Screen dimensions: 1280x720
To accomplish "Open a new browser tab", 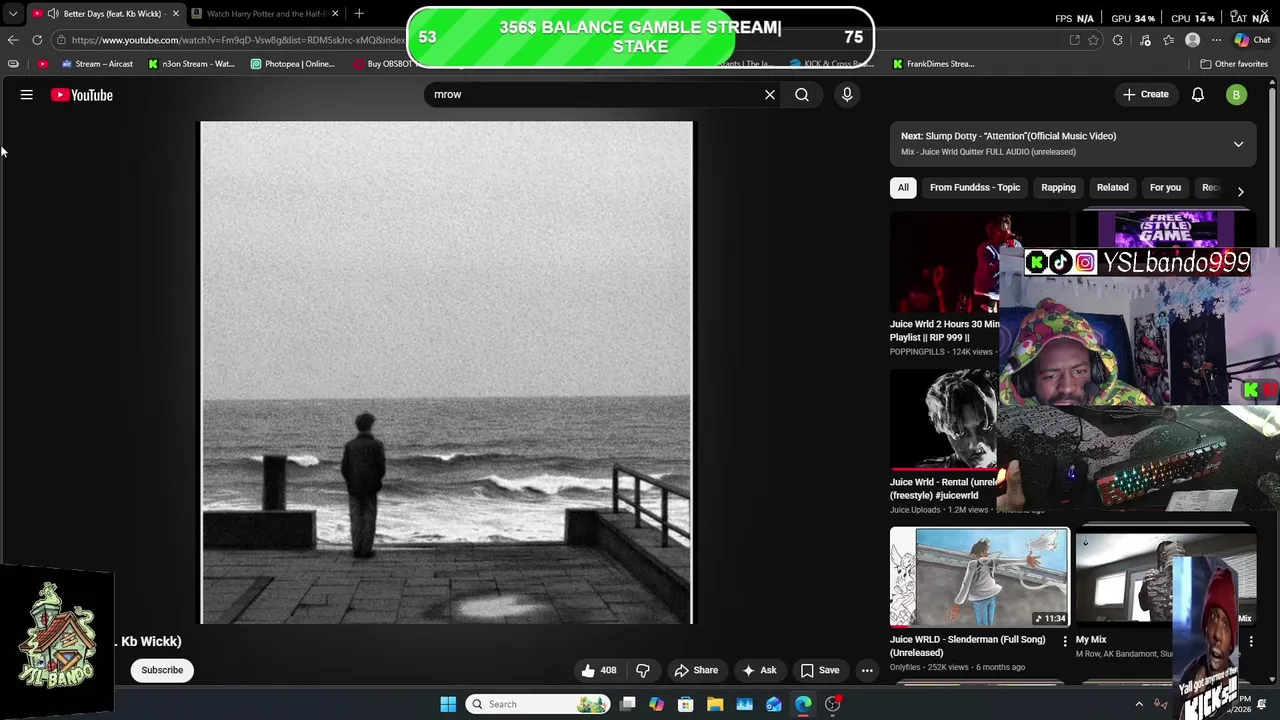I will [x=359, y=14].
